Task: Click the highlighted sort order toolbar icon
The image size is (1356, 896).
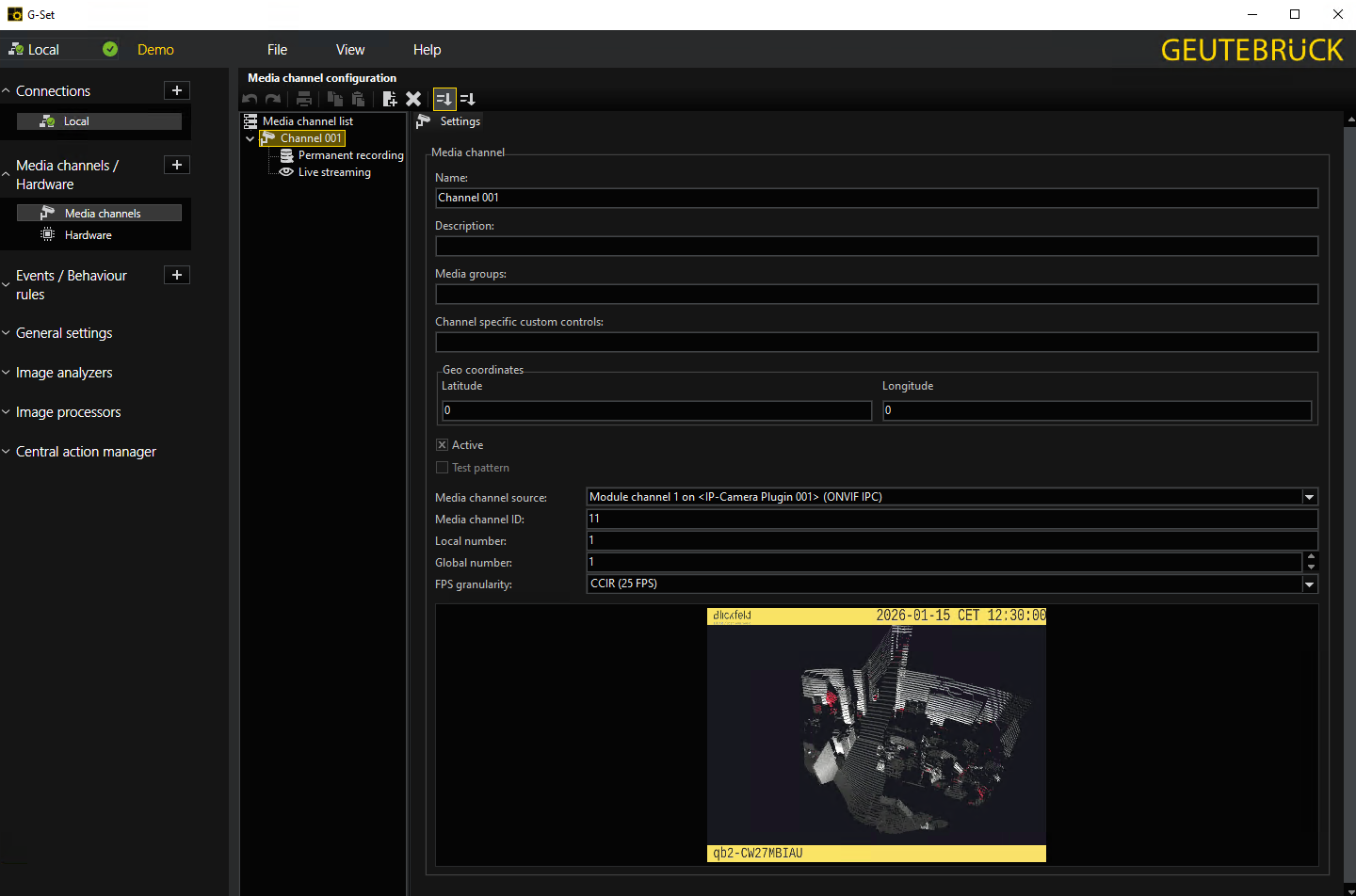Action: pyautogui.click(x=444, y=99)
